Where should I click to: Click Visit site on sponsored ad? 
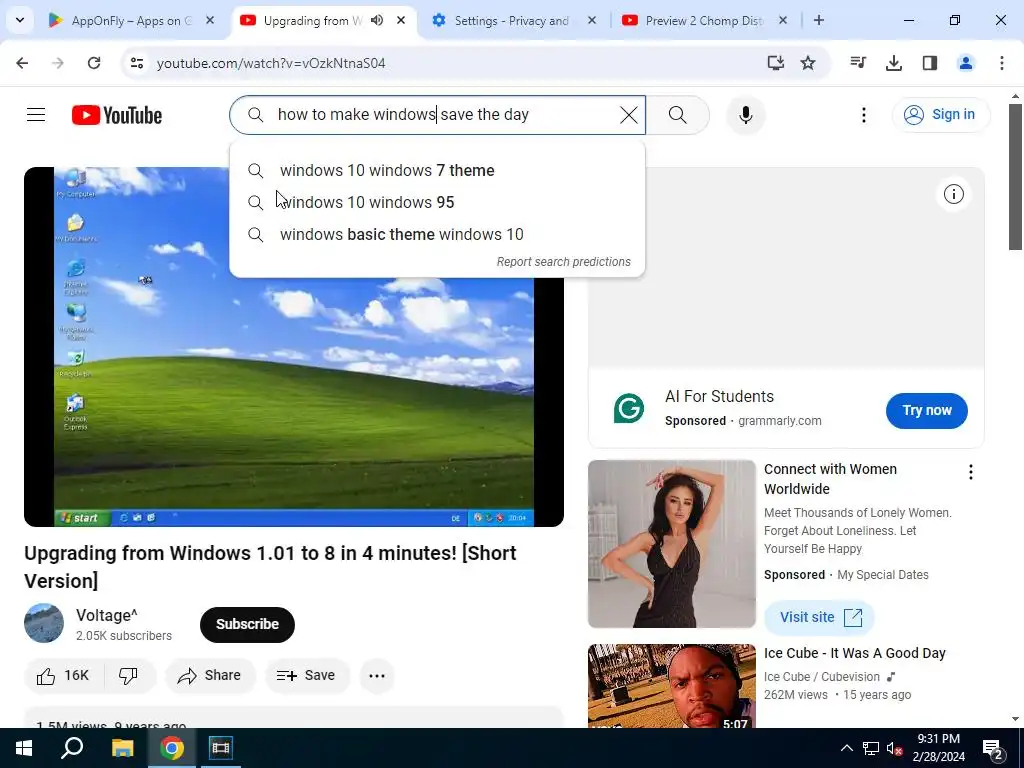[820, 617]
